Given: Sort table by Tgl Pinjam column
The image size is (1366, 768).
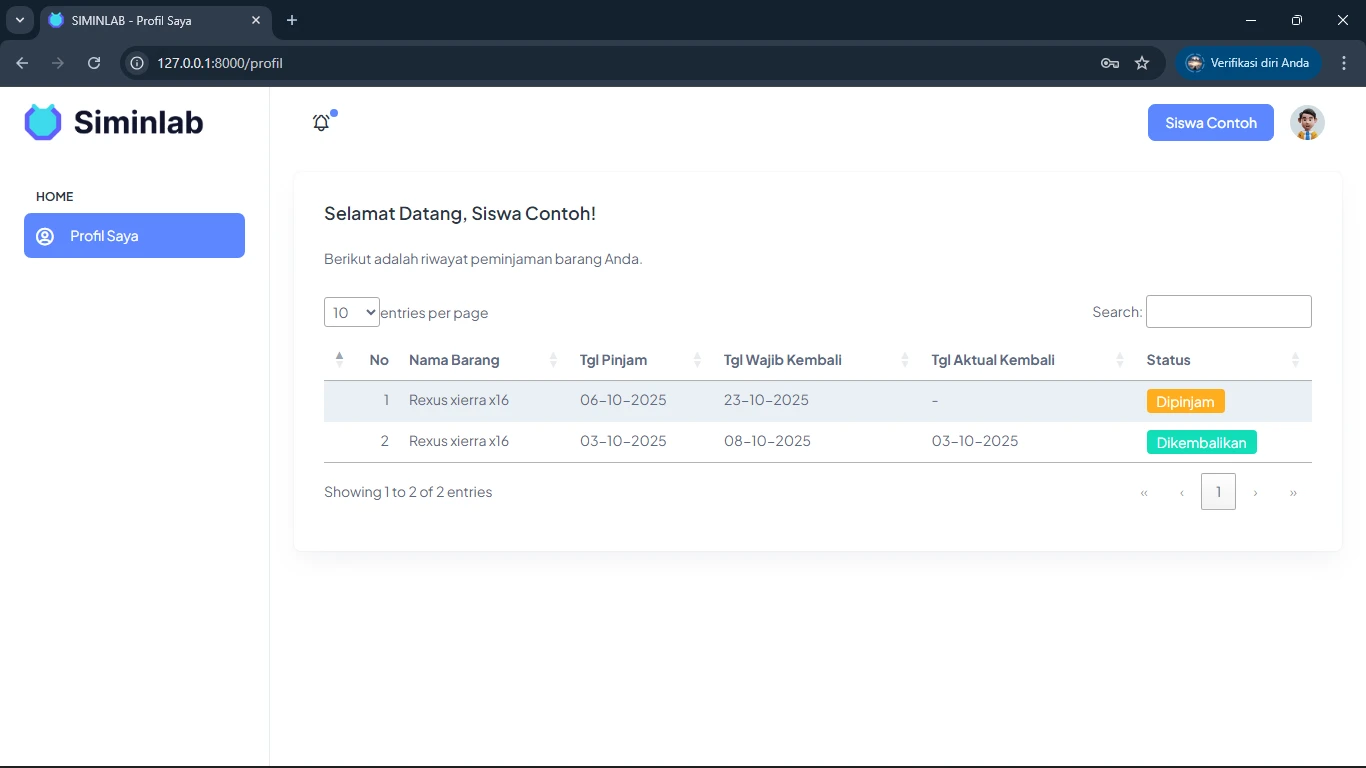Looking at the screenshot, I should click(613, 360).
